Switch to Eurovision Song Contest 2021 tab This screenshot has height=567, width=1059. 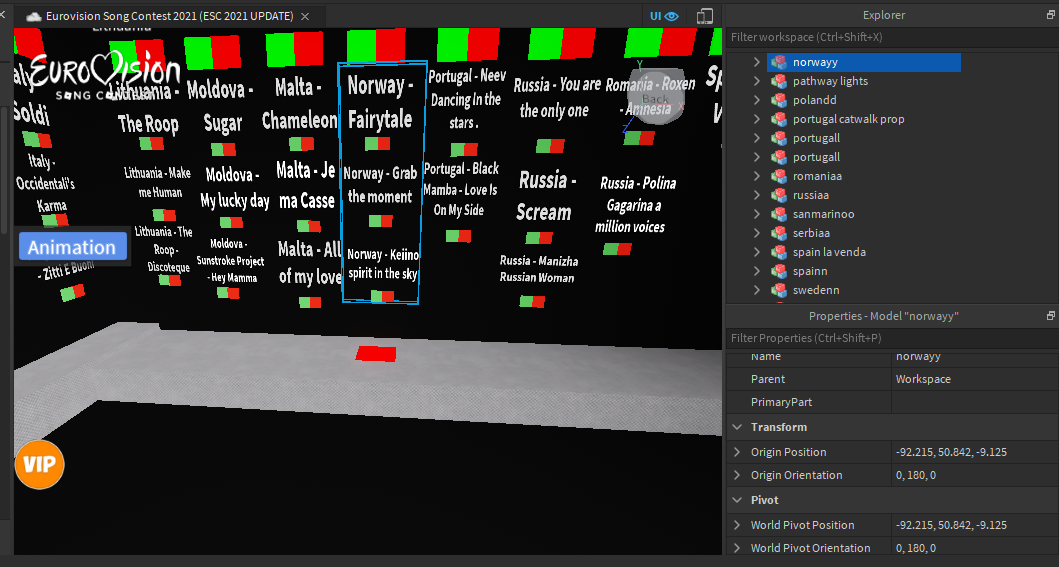pos(170,16)
